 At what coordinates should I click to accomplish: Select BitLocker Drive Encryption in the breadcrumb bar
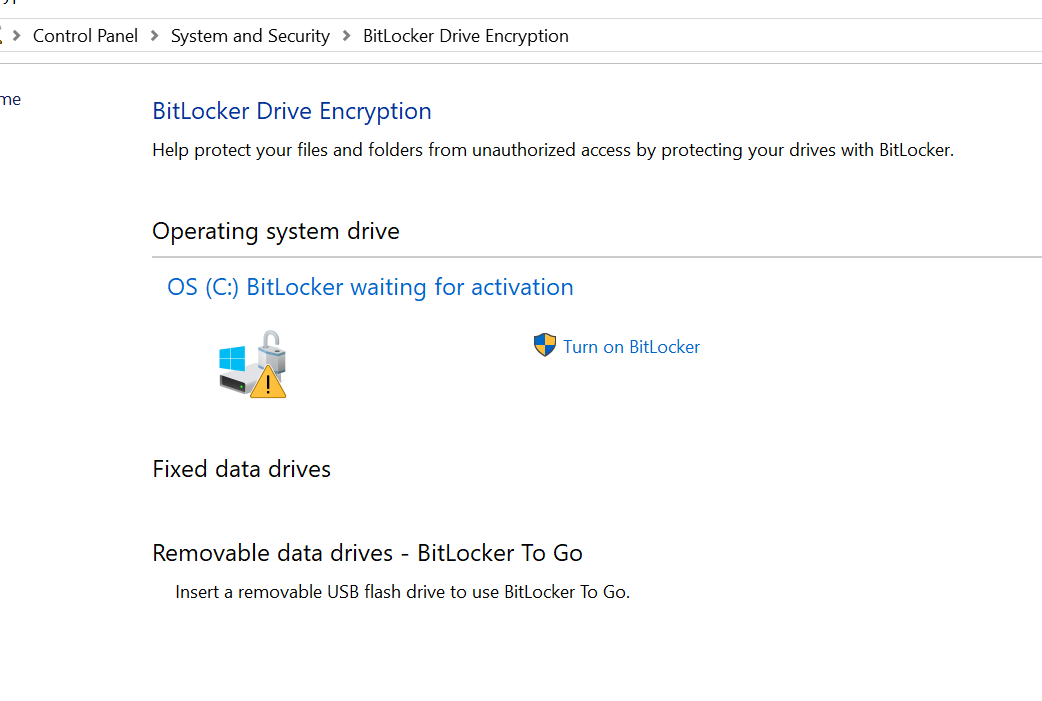[x=465, y=35]
